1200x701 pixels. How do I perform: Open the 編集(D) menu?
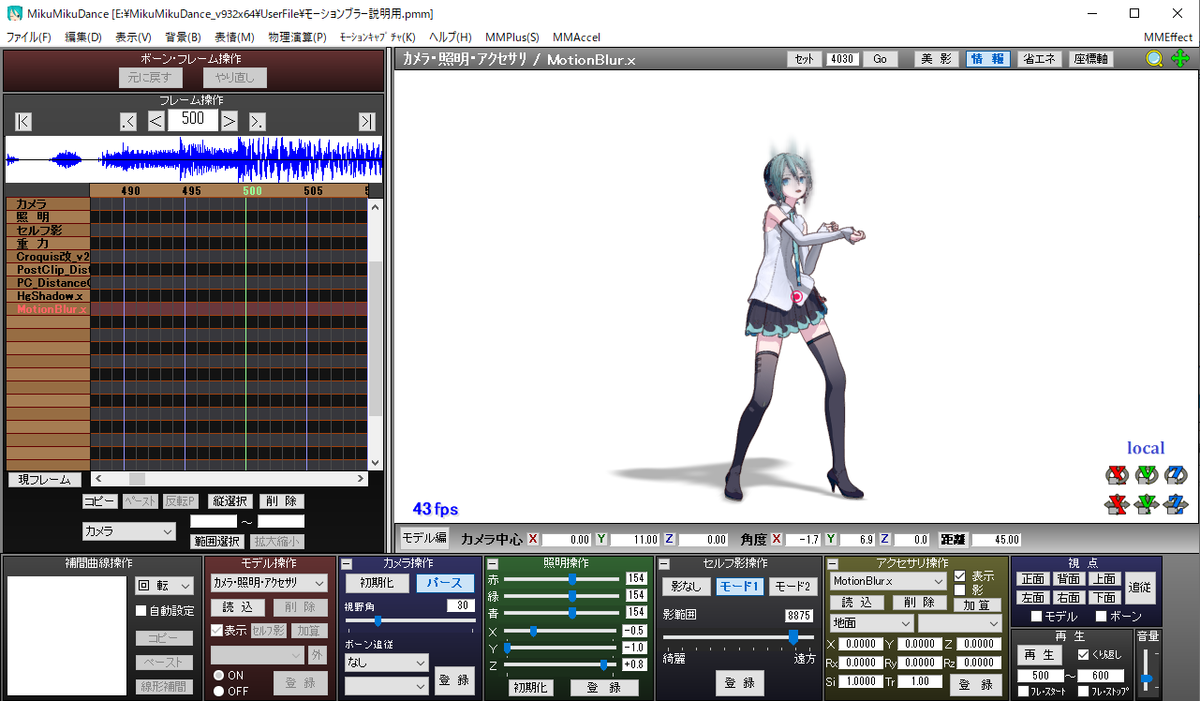point(83,37)
